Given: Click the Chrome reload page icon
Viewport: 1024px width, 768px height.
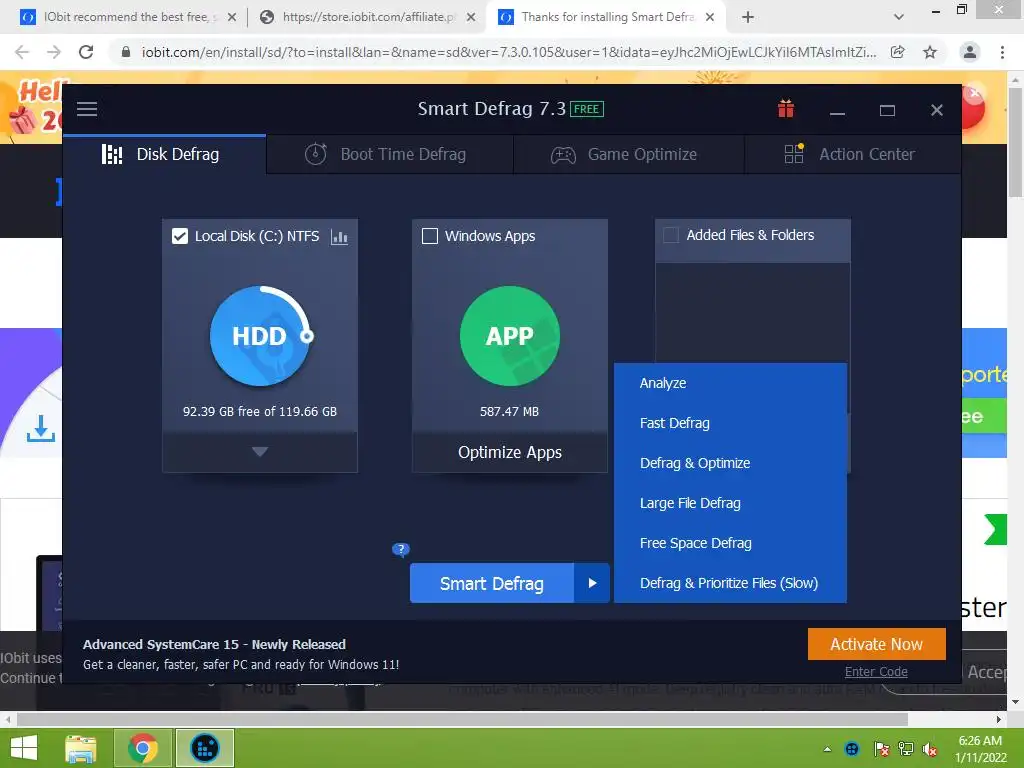Looking at the screenshot, I should (86, 52).
